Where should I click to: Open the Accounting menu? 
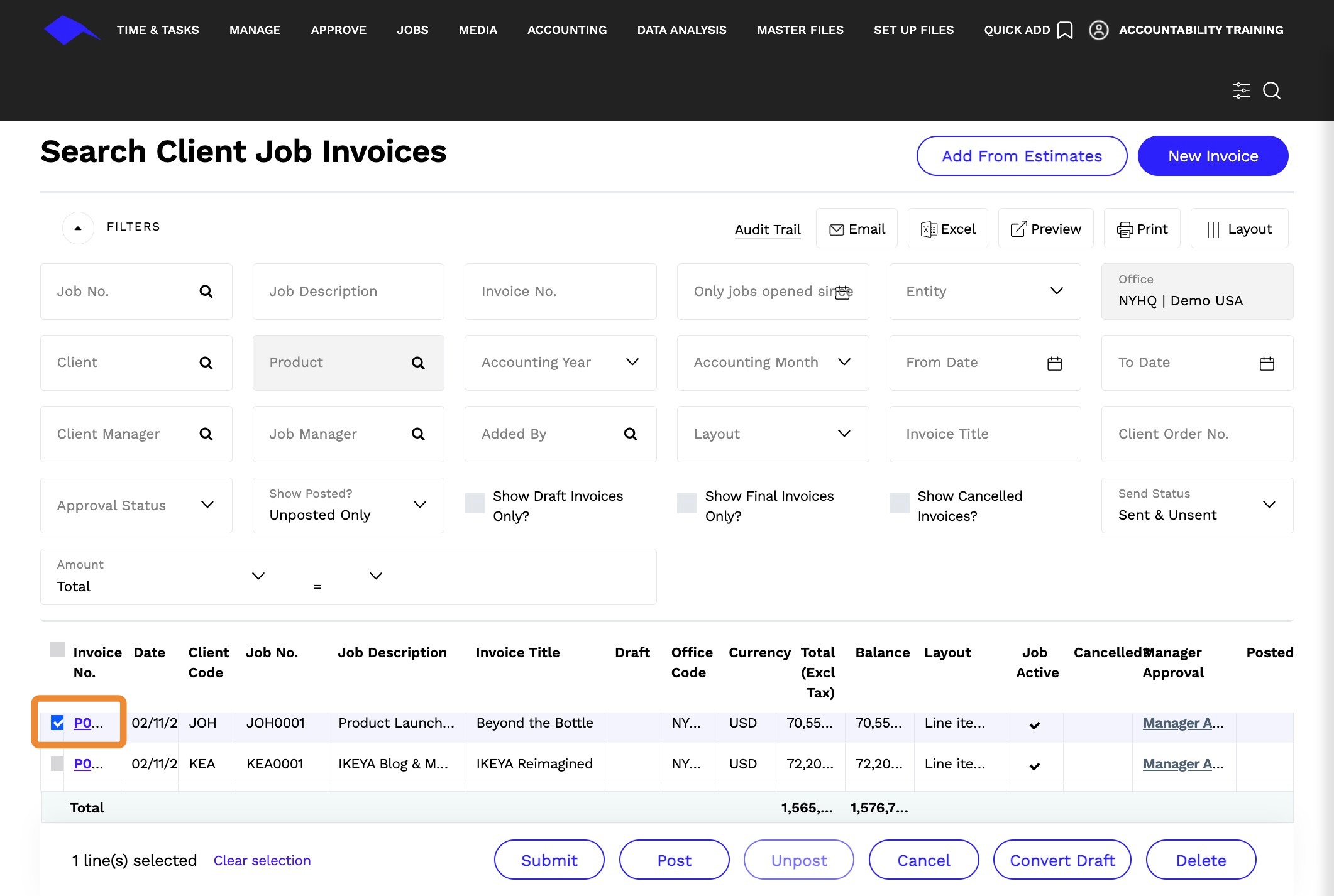click(x=566, y=30)
